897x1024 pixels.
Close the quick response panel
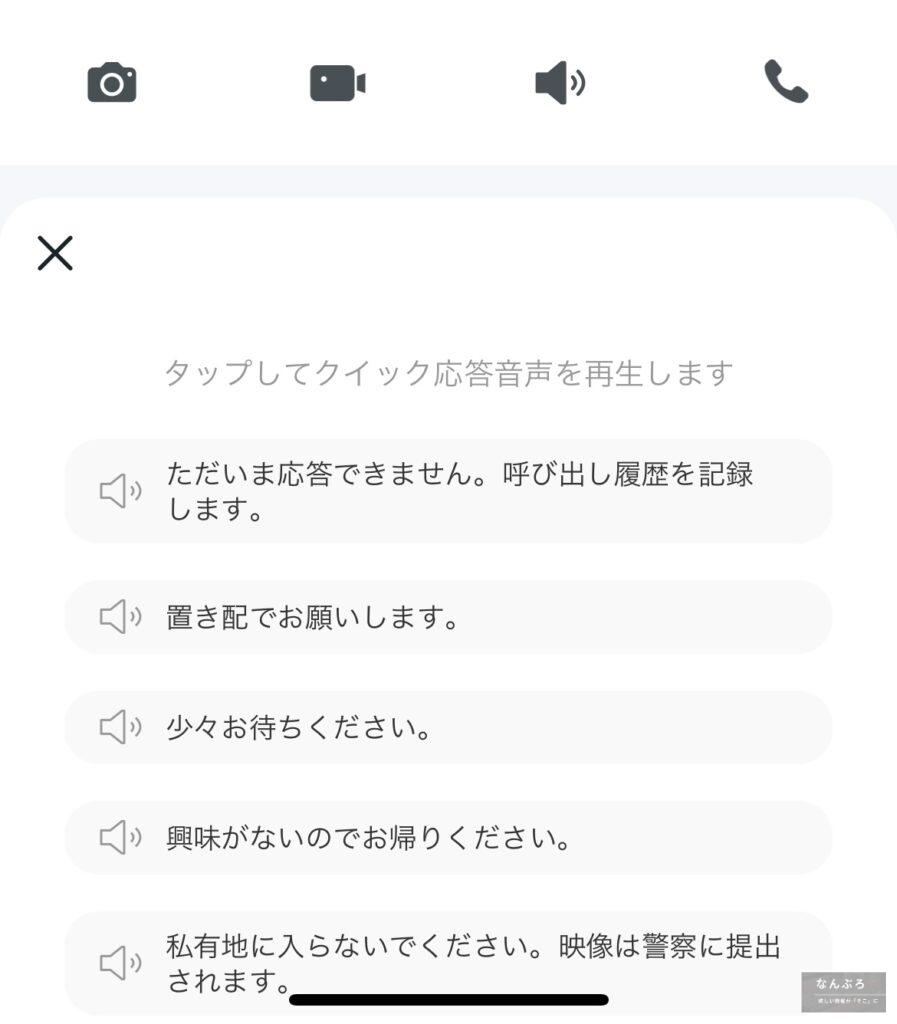55,253
